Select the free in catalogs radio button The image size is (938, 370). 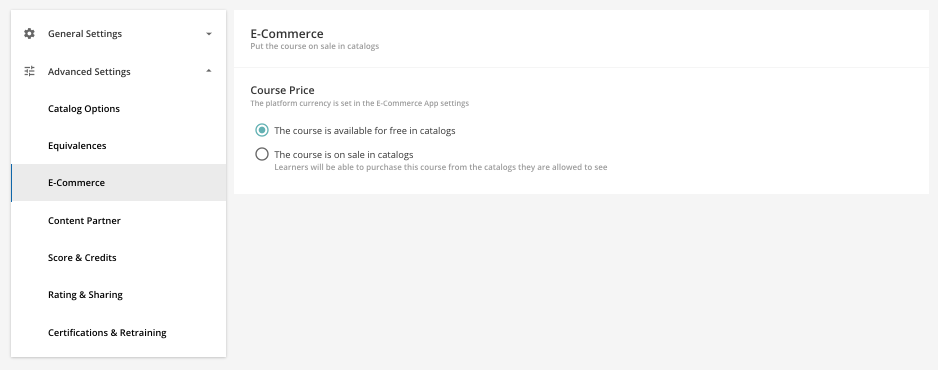click(261, 130)
